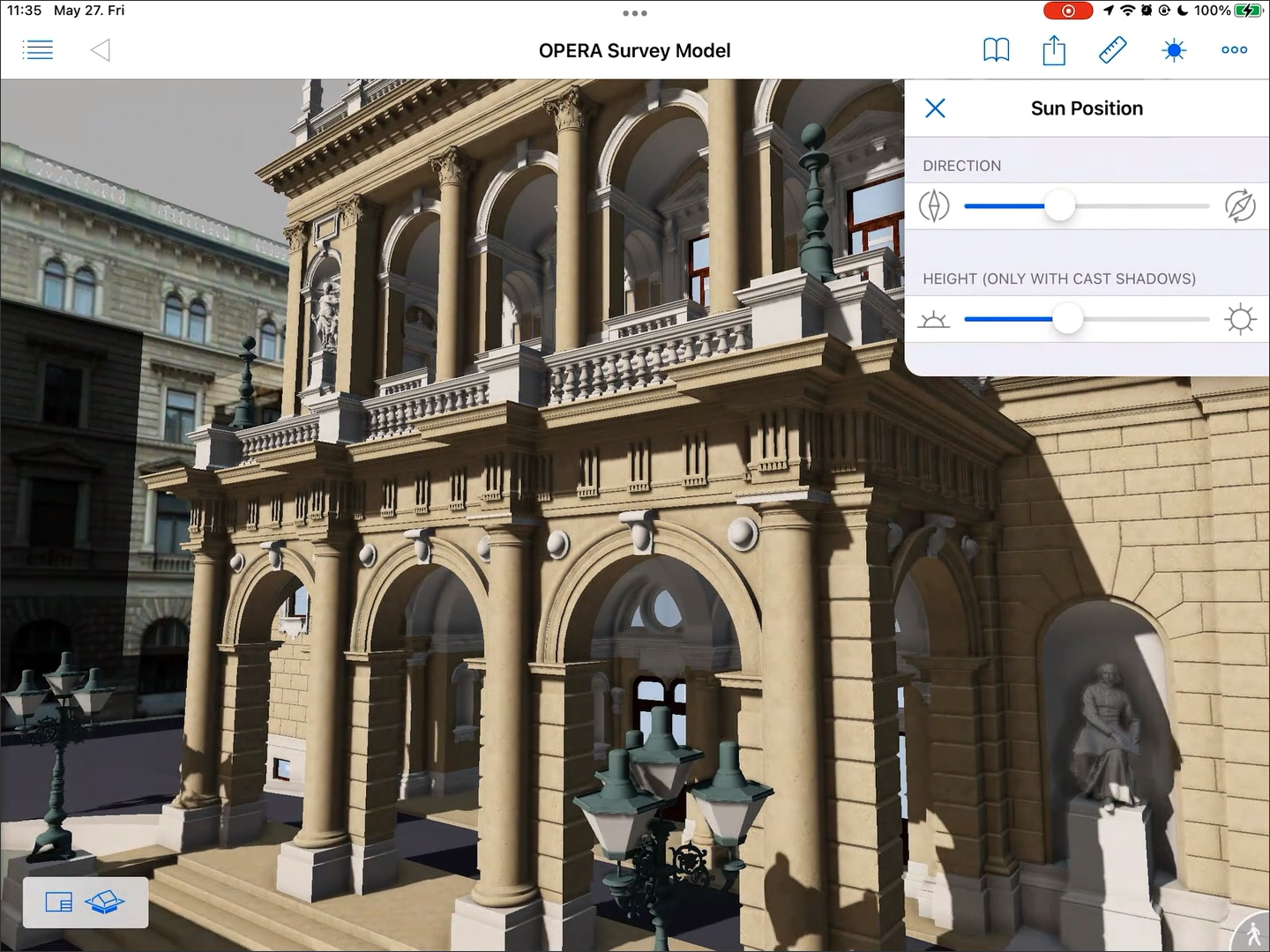Tap the seated statue in niche
This screenshot has height=952, width=1270.
point(1107,736)
